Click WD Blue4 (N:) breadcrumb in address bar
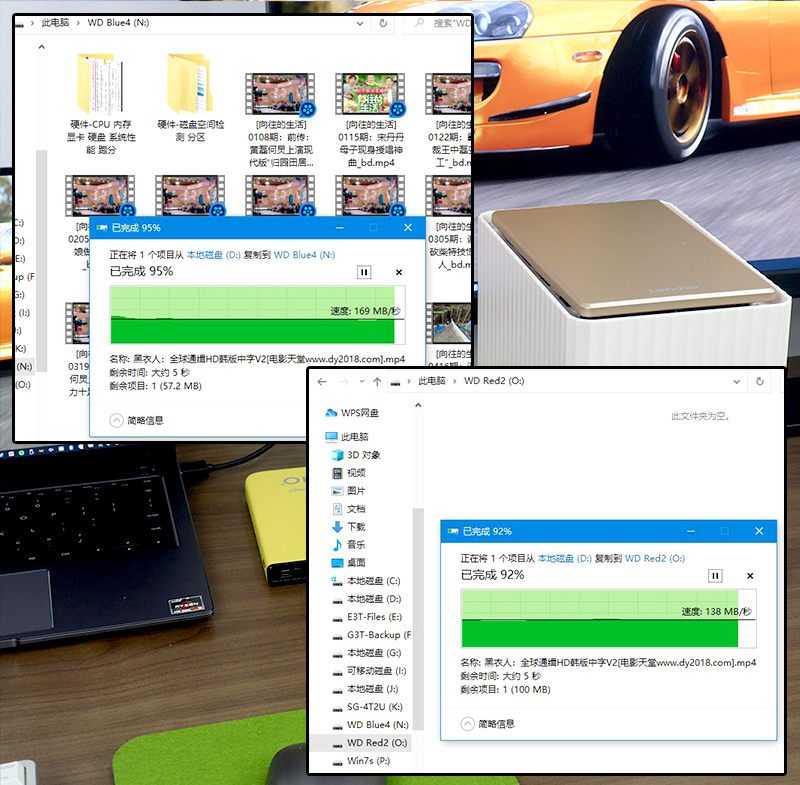Screen dimensions: 800x785 click(118, 23)
